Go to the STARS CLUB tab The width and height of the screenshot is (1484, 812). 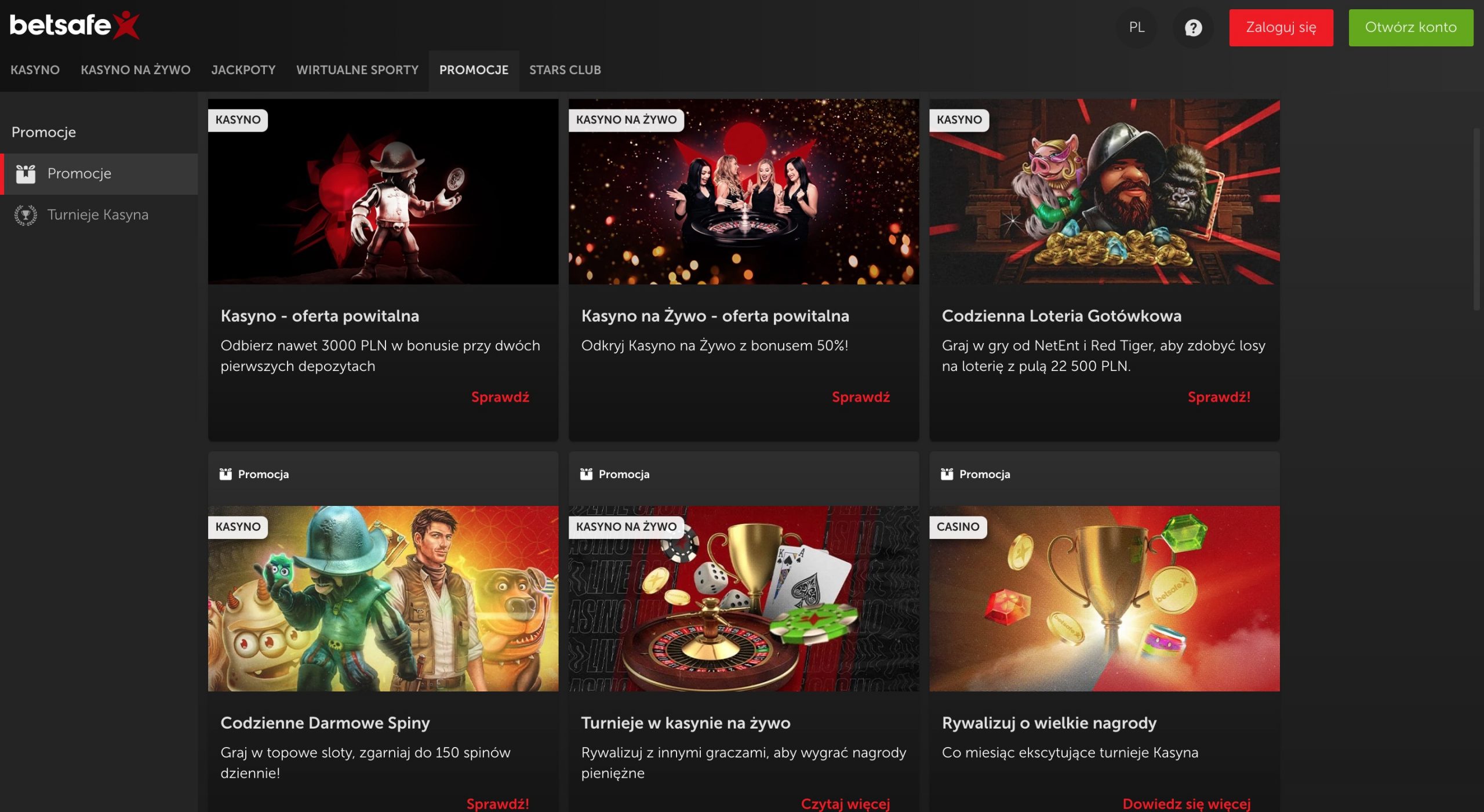click(565, 70)
